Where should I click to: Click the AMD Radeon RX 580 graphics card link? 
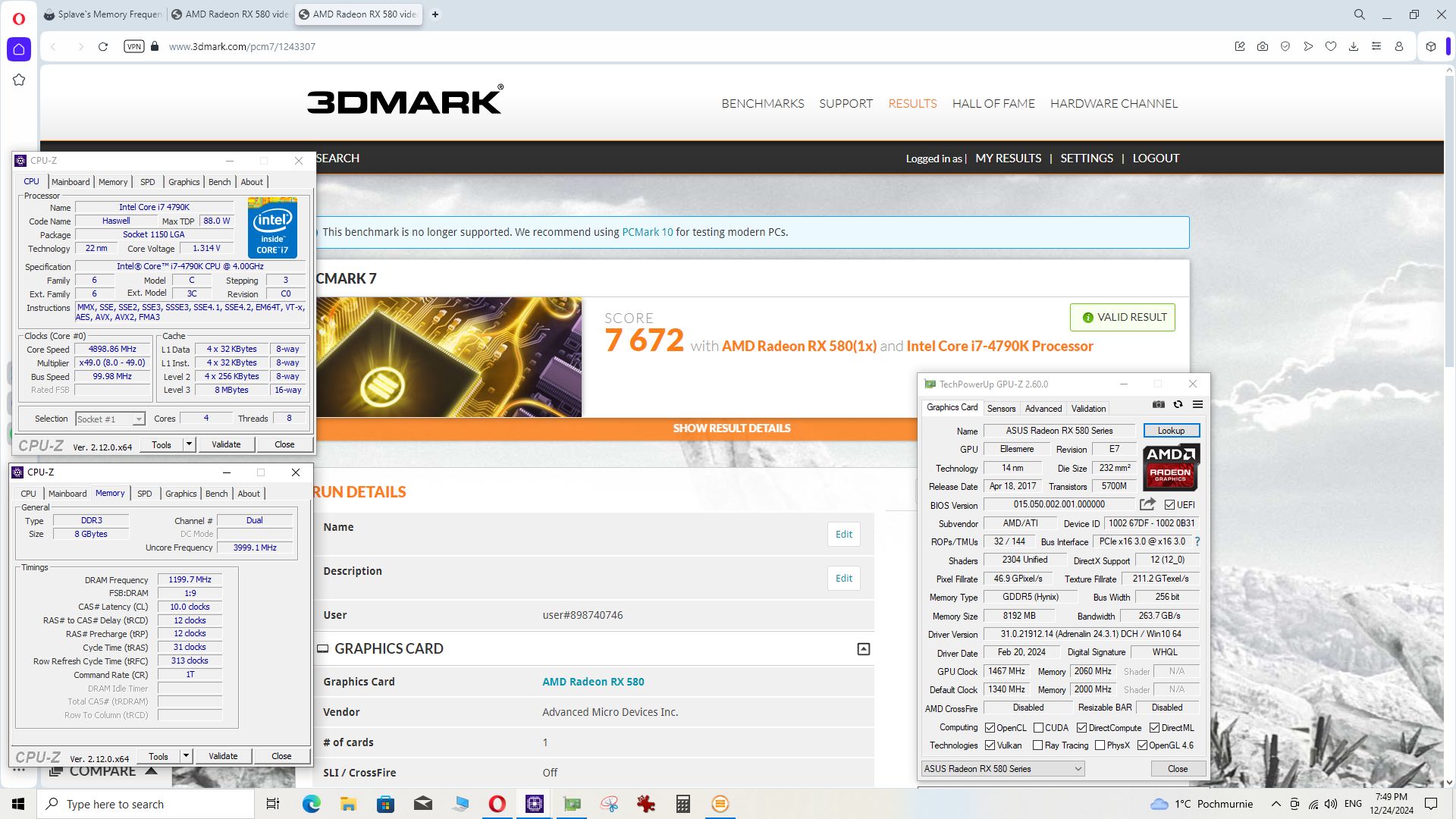point(593,682)
